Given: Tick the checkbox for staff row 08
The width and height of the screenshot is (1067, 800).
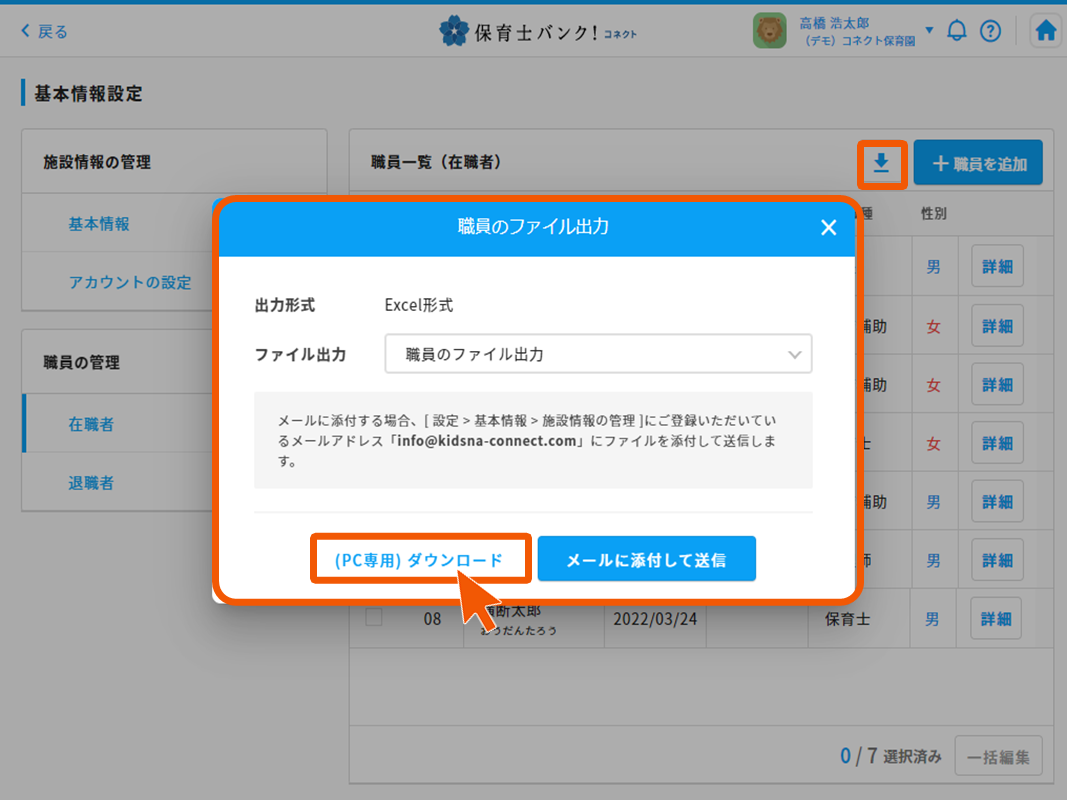Looking at the screenshot, I should [x=374, y=618].
